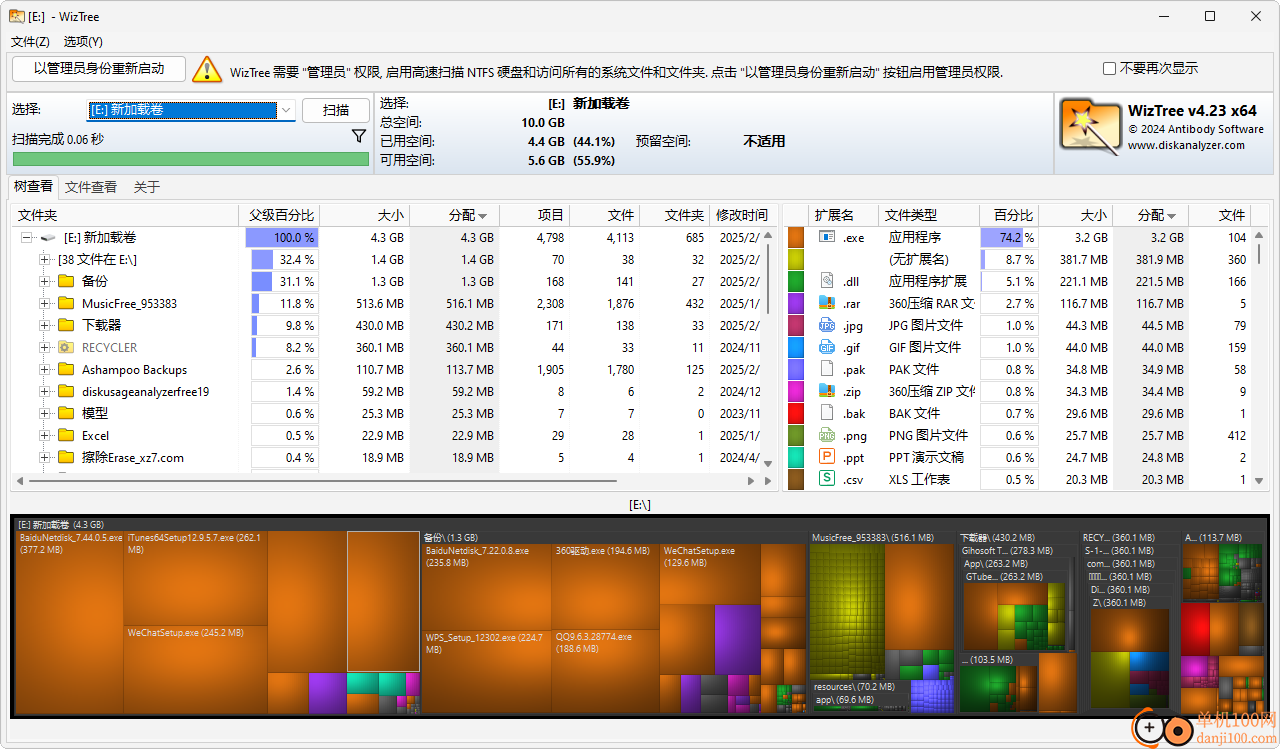This screenshot has height=749, width=1280.
Task: Switch to the 文件查看 tab
Action: [x=91, y=187]
